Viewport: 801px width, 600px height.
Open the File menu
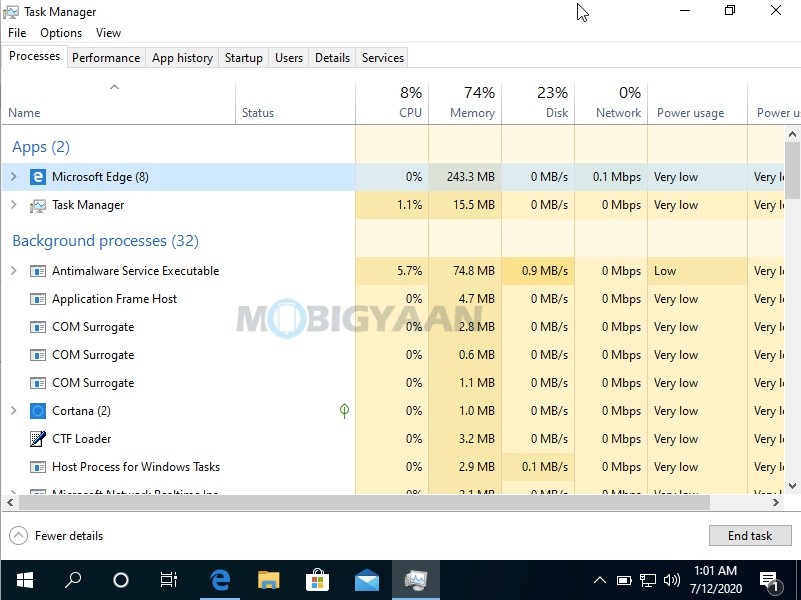point(17,33)
